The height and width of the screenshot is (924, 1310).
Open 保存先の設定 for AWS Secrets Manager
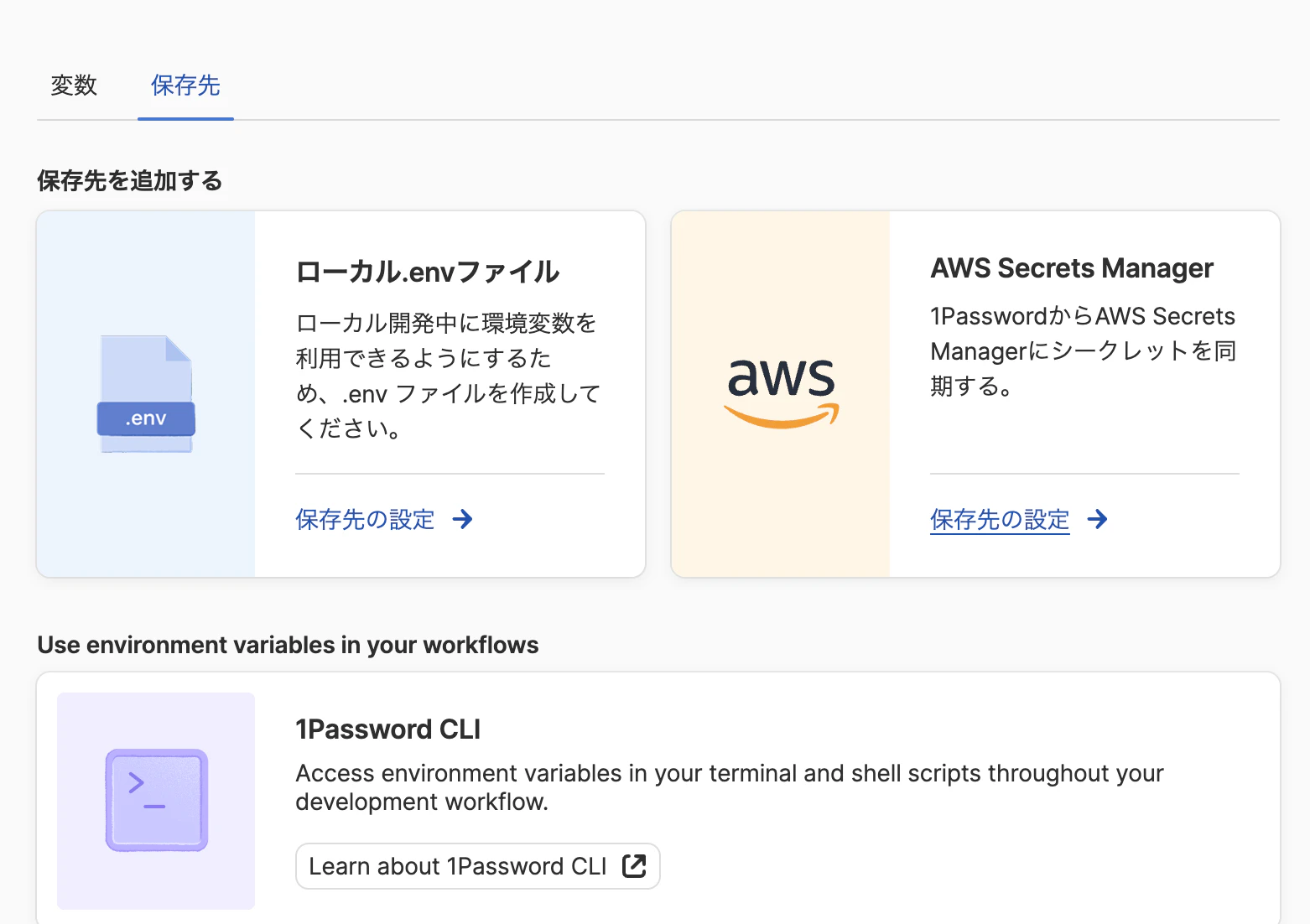click(x=1000, y=520)
